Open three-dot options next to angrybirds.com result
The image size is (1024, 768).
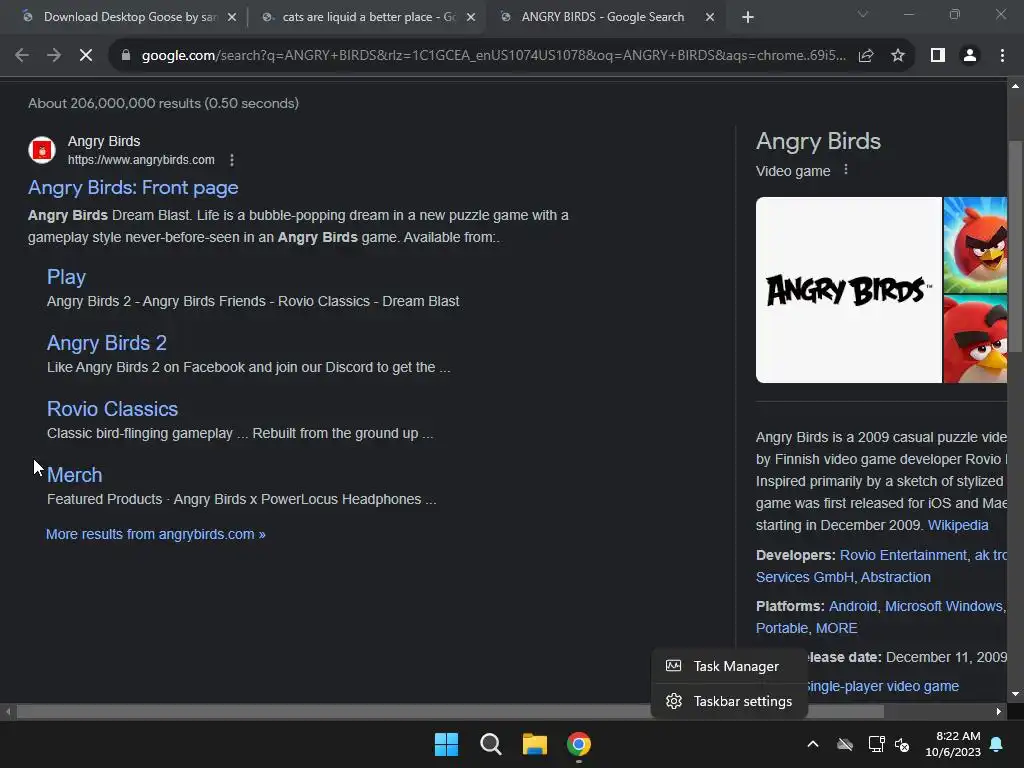(232, 160)
